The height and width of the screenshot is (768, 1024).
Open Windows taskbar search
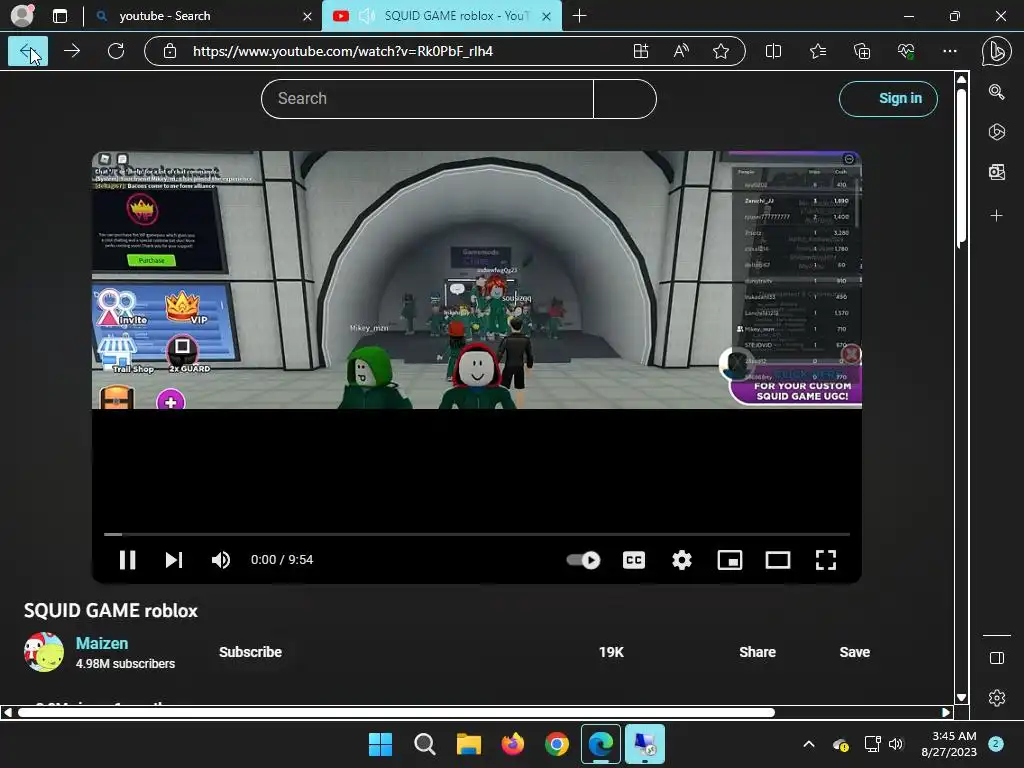click(x=424, y=744)
